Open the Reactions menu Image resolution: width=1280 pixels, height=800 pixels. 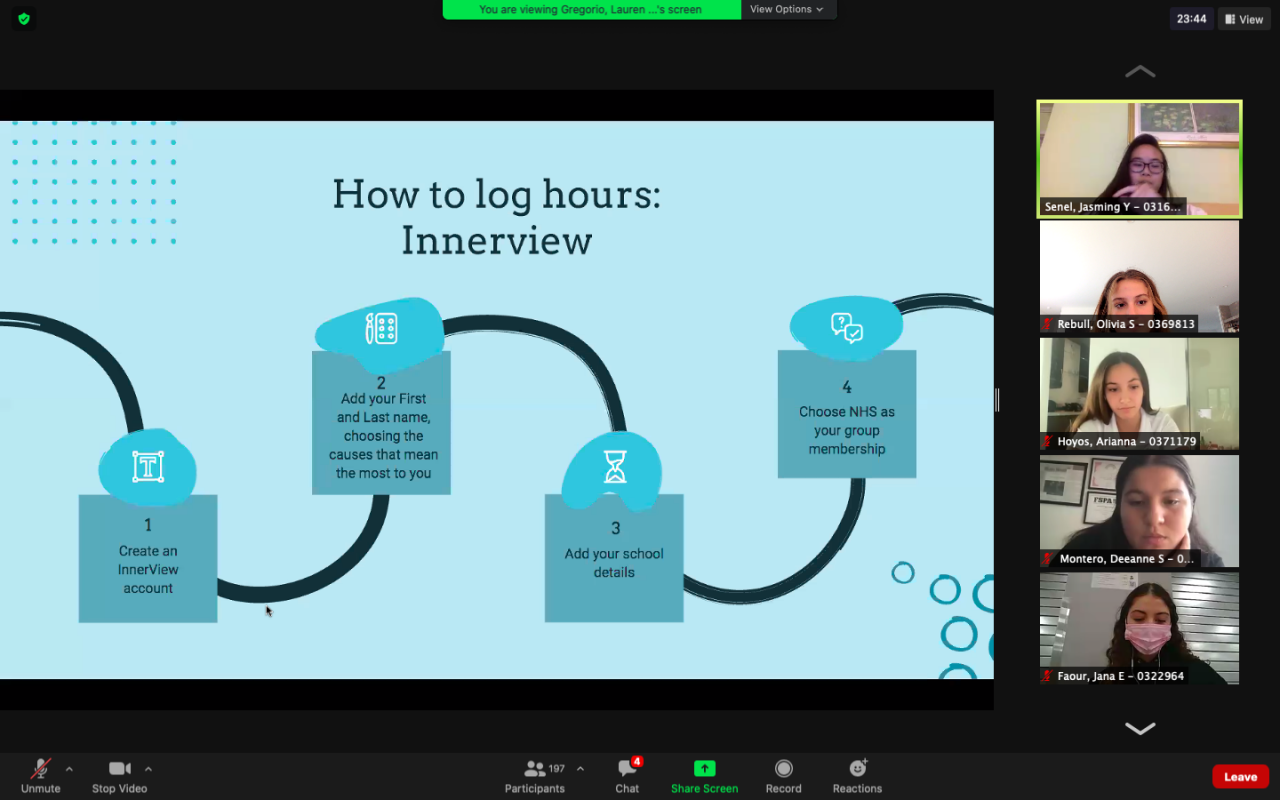tap(857, 775)
